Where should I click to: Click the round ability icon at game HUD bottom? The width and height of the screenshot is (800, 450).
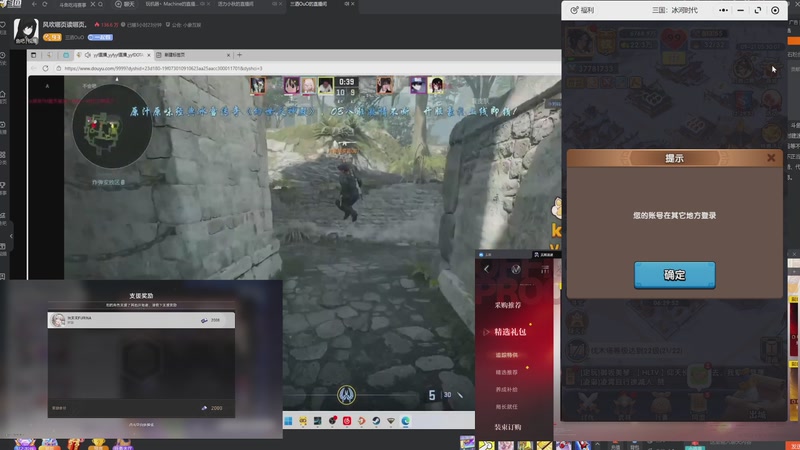pyautogui.click(x=346, y=394)
